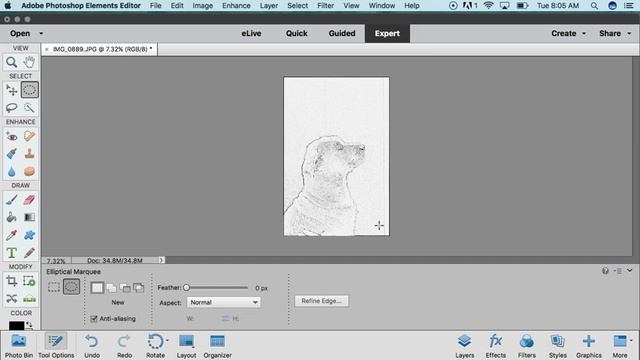This screenshot has width=640, height=360.
Task: Open the More panels dropdown arrow
Action: tap(631, 340)
